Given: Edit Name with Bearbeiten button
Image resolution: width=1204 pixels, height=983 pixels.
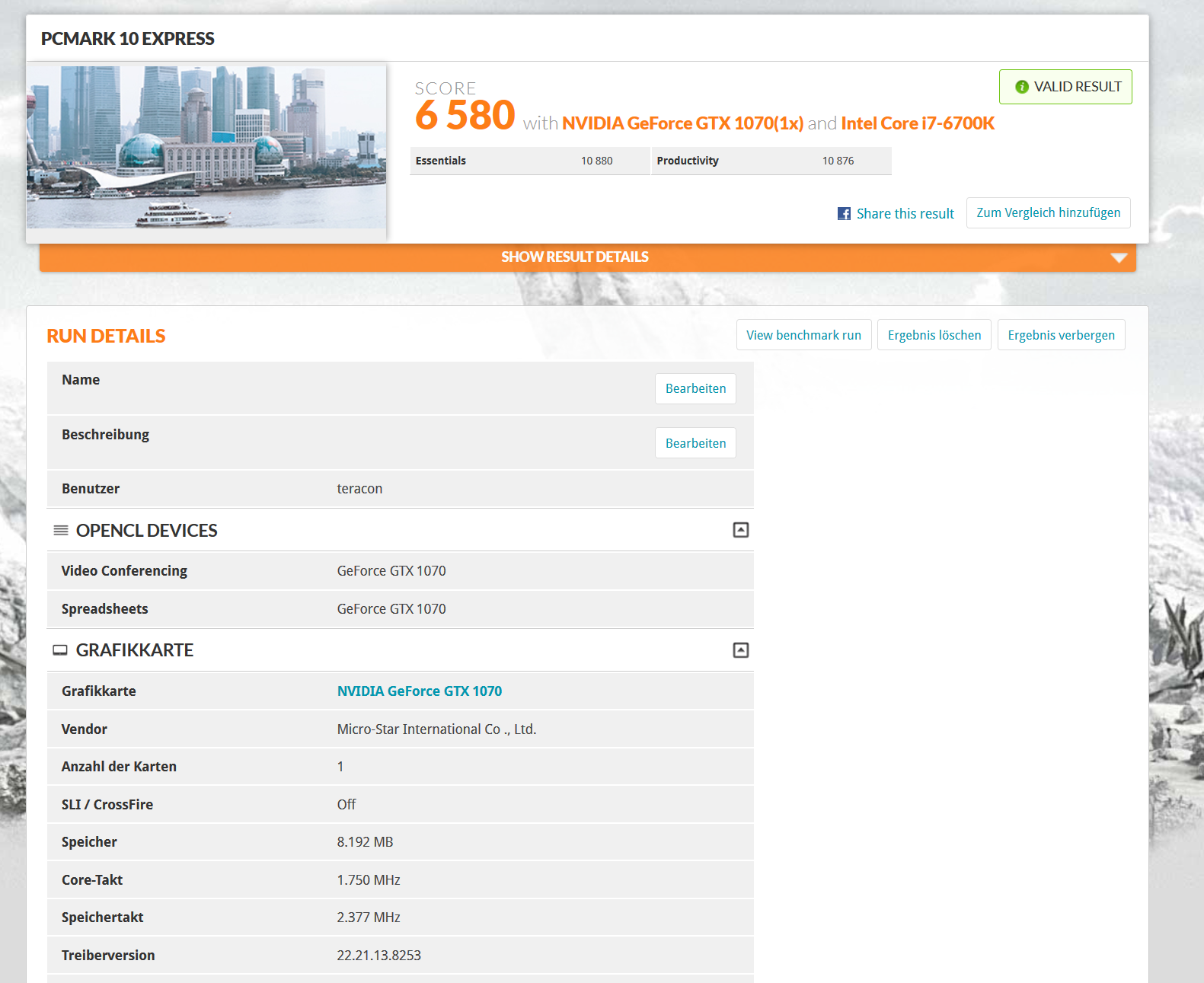Looking at the screenshot, I should coord(695,388).
